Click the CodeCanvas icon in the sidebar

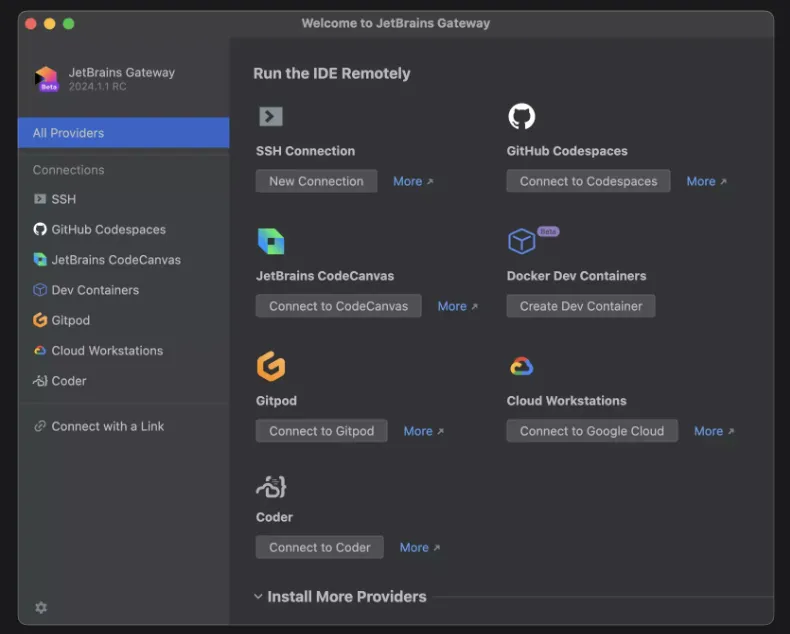pyautogui.click(x=40, y=260)
